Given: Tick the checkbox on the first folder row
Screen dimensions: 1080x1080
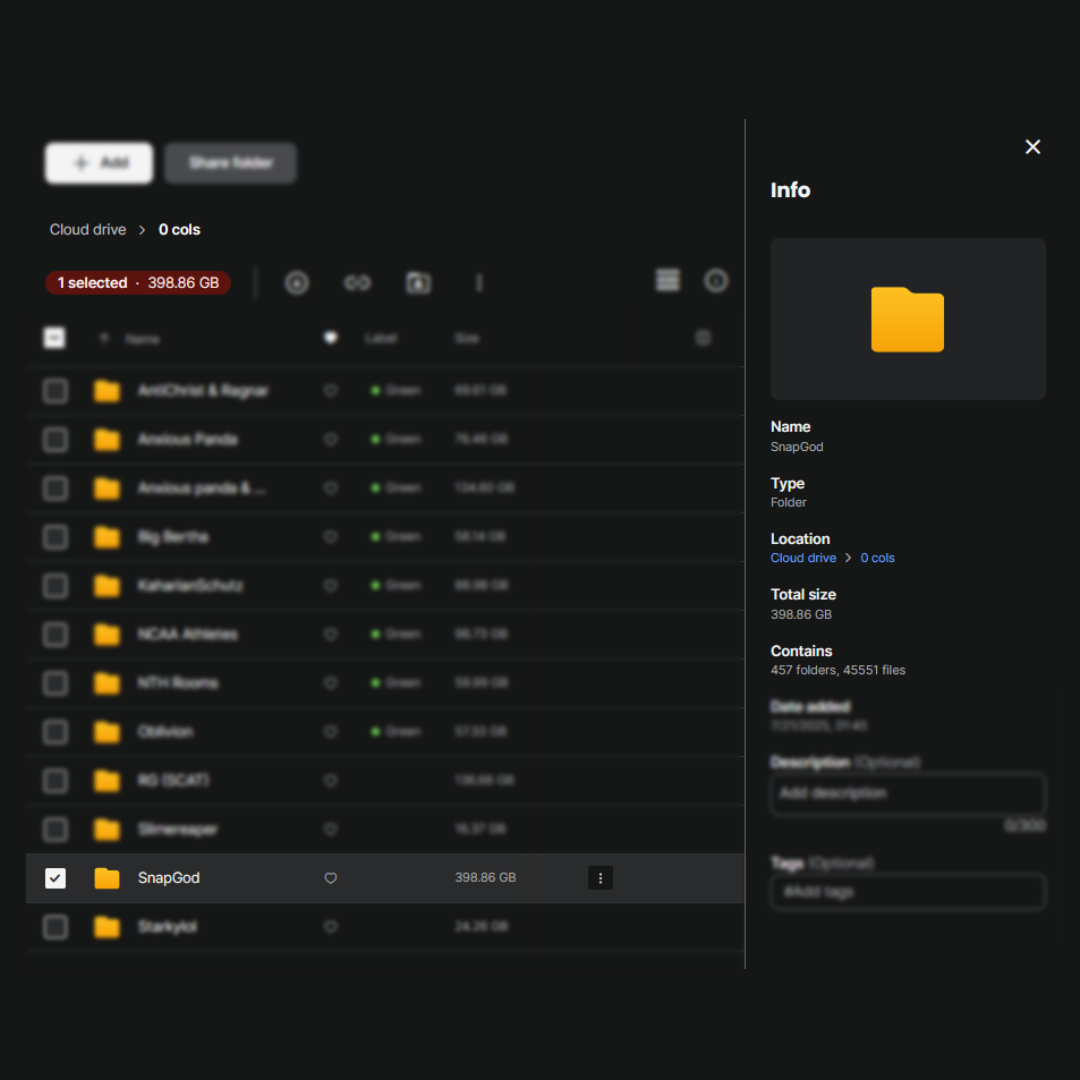Looking at the screenshot, I should [x=55, y=390].
